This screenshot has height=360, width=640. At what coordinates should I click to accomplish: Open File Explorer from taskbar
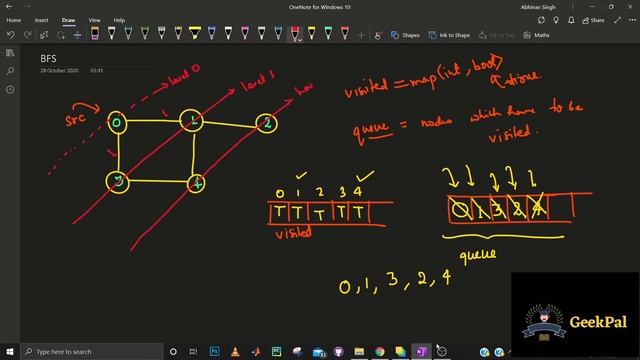click(359, 351)
